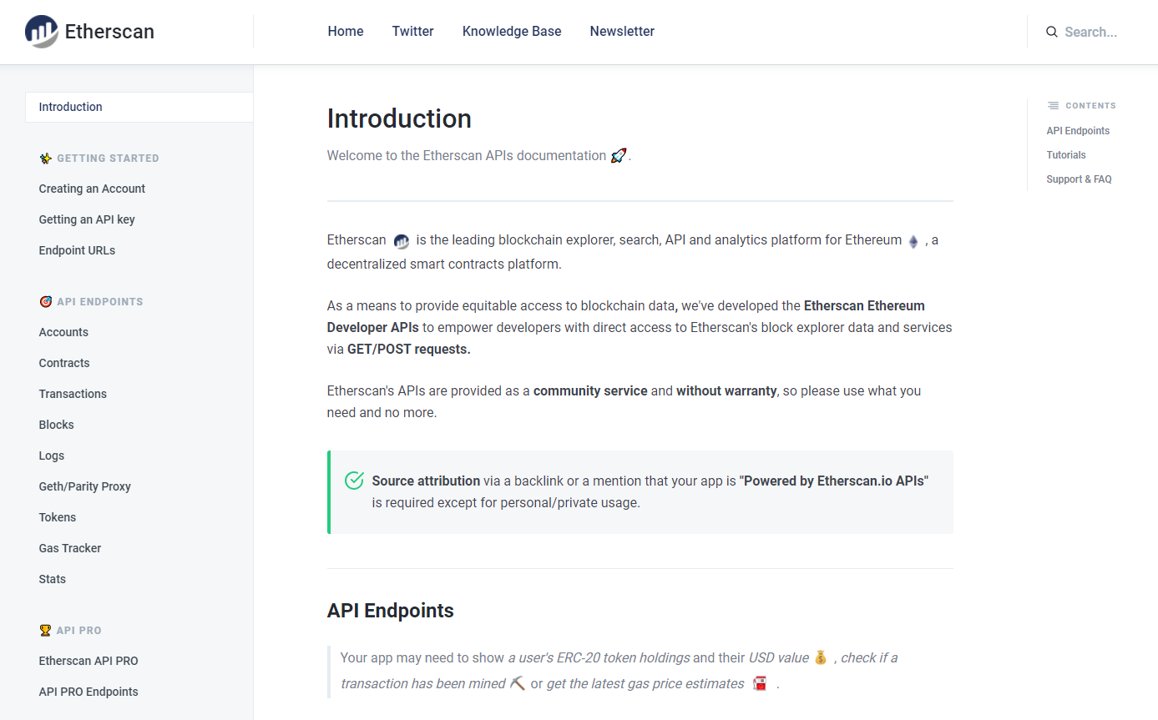Click the trophy icon beside API PRO

[x=44, y=630]
